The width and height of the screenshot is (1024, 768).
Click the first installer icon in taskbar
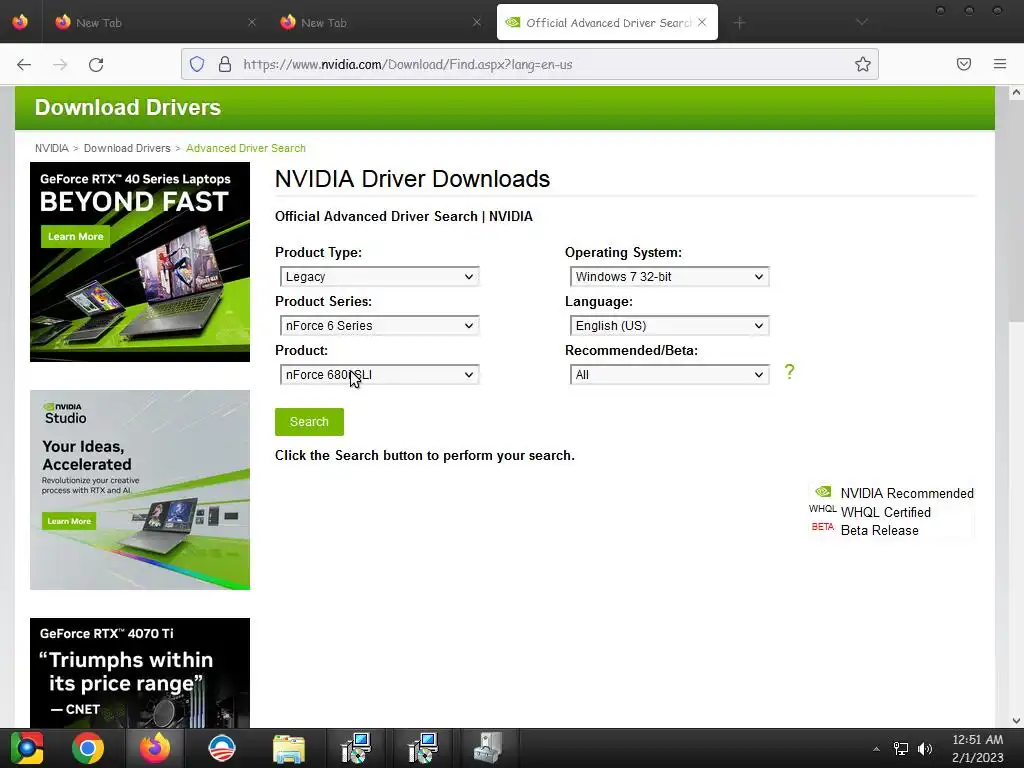356,748
